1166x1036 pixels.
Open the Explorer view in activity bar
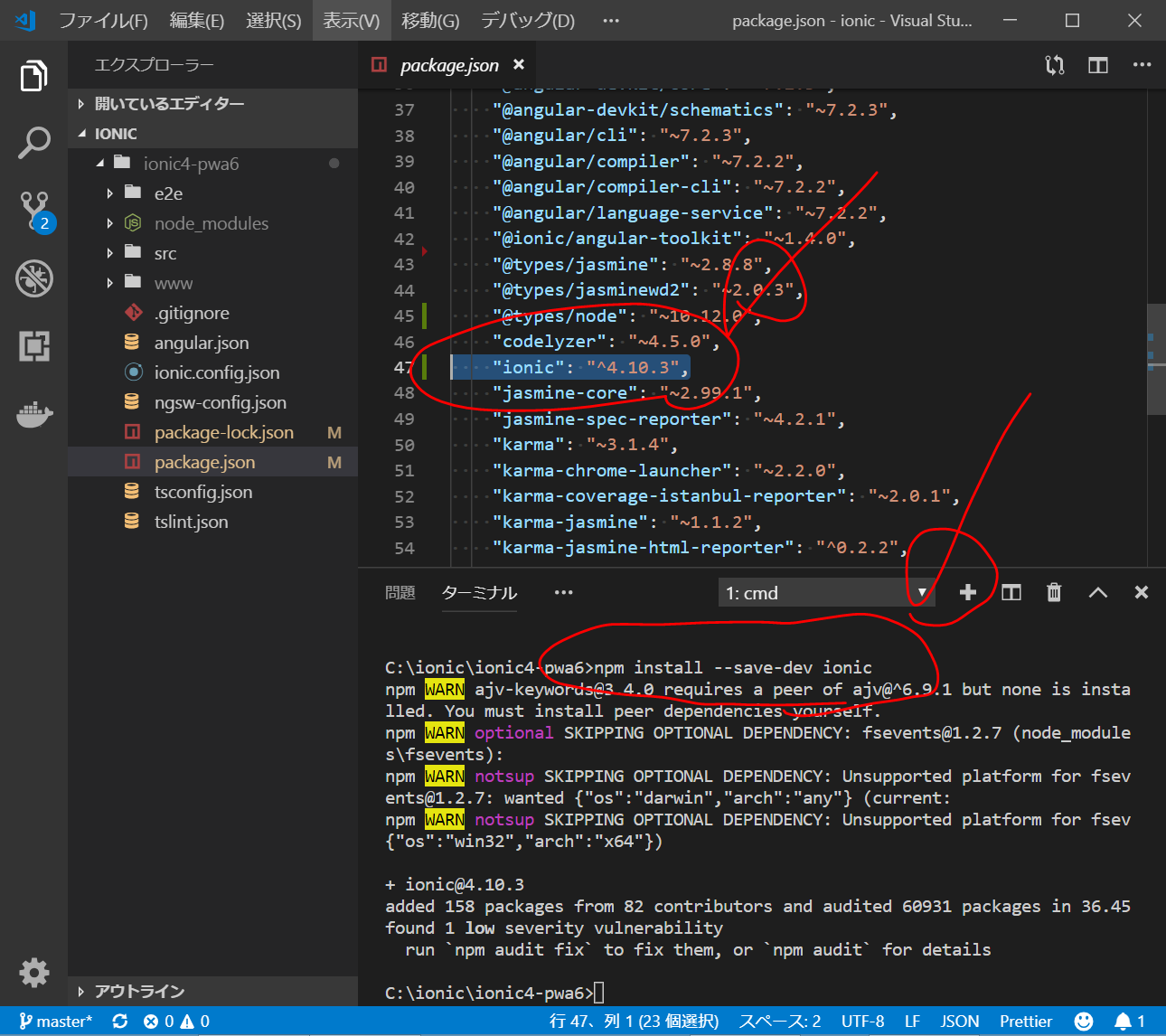(x=33, y=76)
